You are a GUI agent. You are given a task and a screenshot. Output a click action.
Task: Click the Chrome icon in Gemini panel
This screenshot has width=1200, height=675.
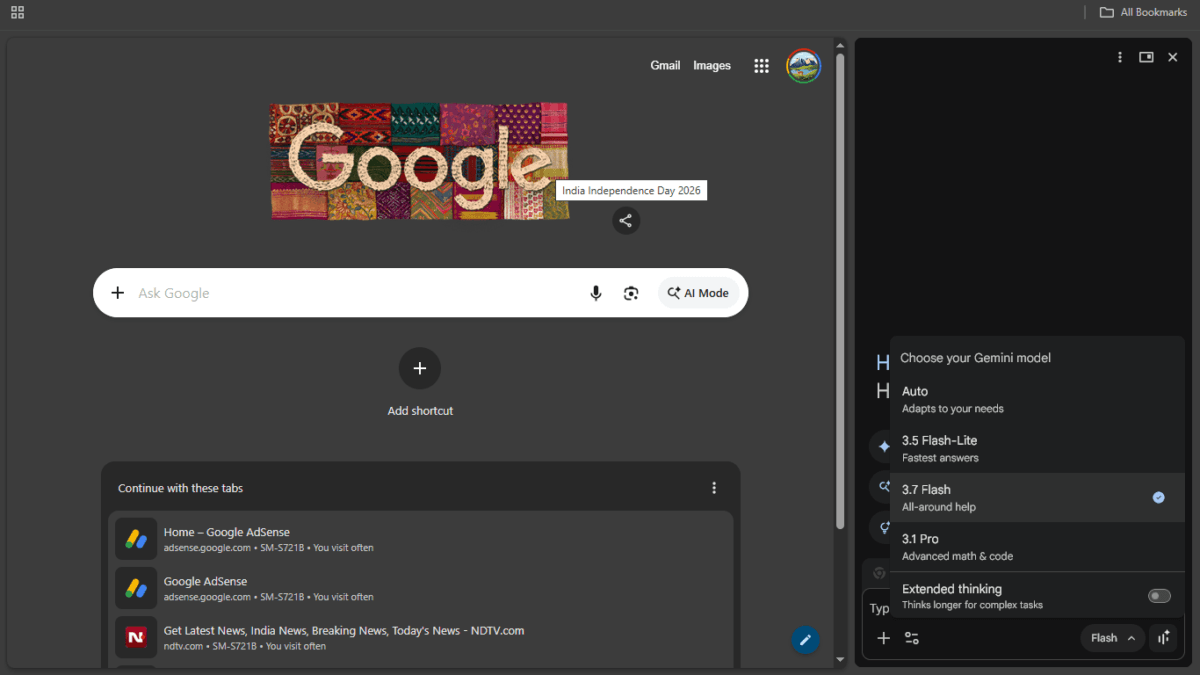tap(879, 573)
